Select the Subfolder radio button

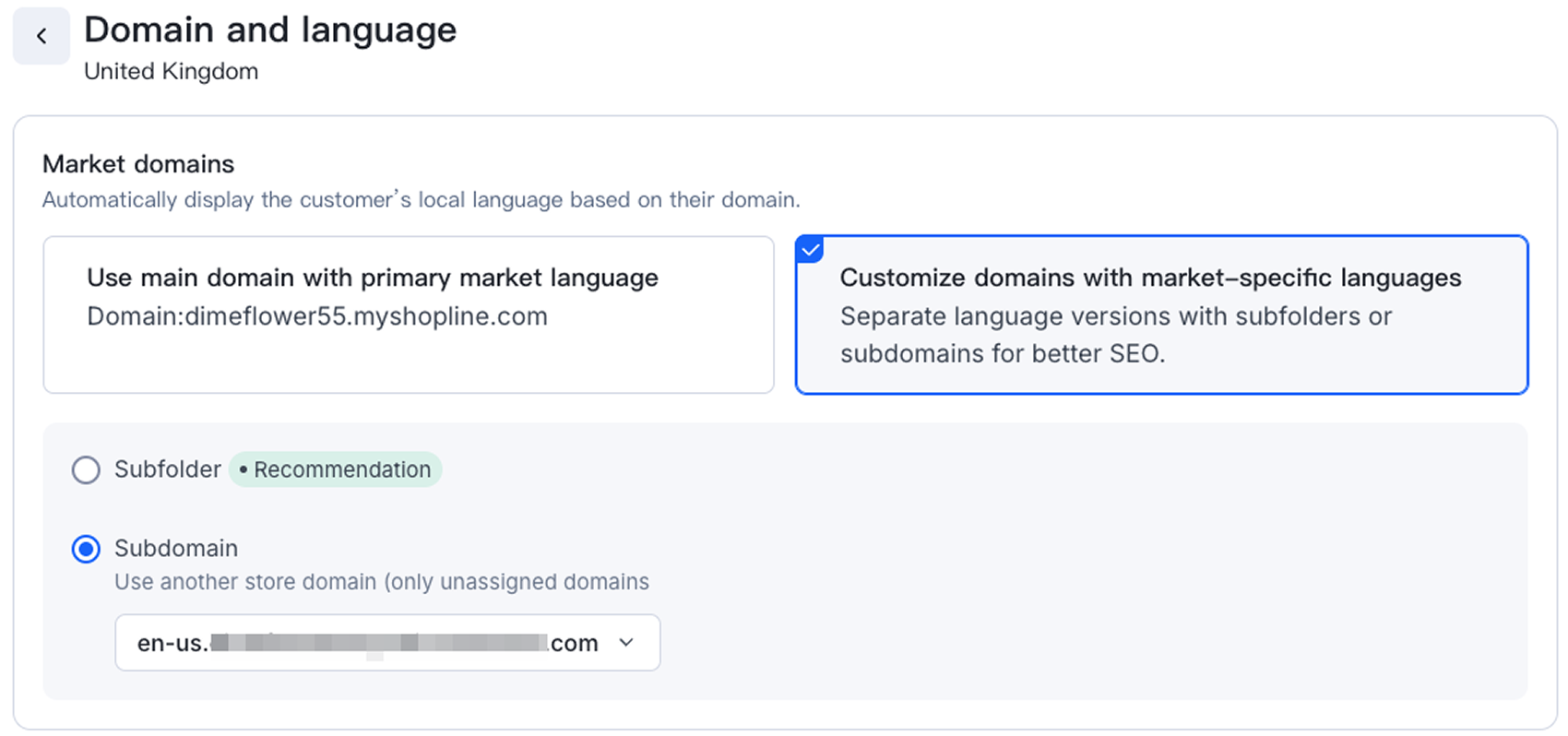click(x=86, y=469)
